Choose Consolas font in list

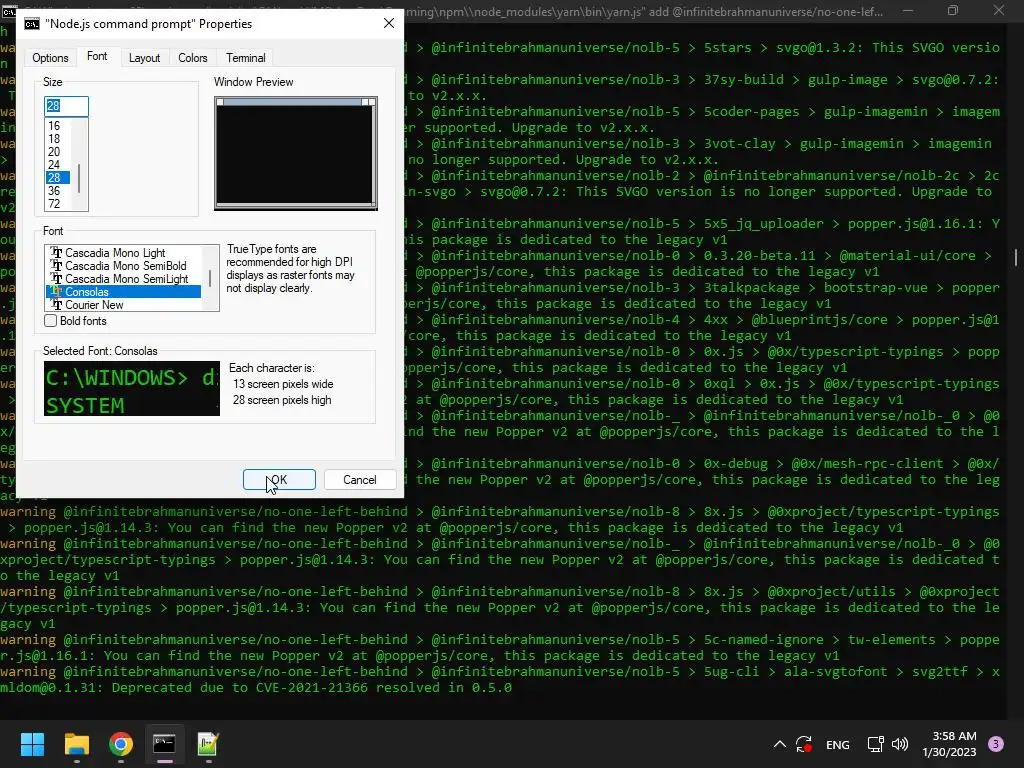point(123,292)
